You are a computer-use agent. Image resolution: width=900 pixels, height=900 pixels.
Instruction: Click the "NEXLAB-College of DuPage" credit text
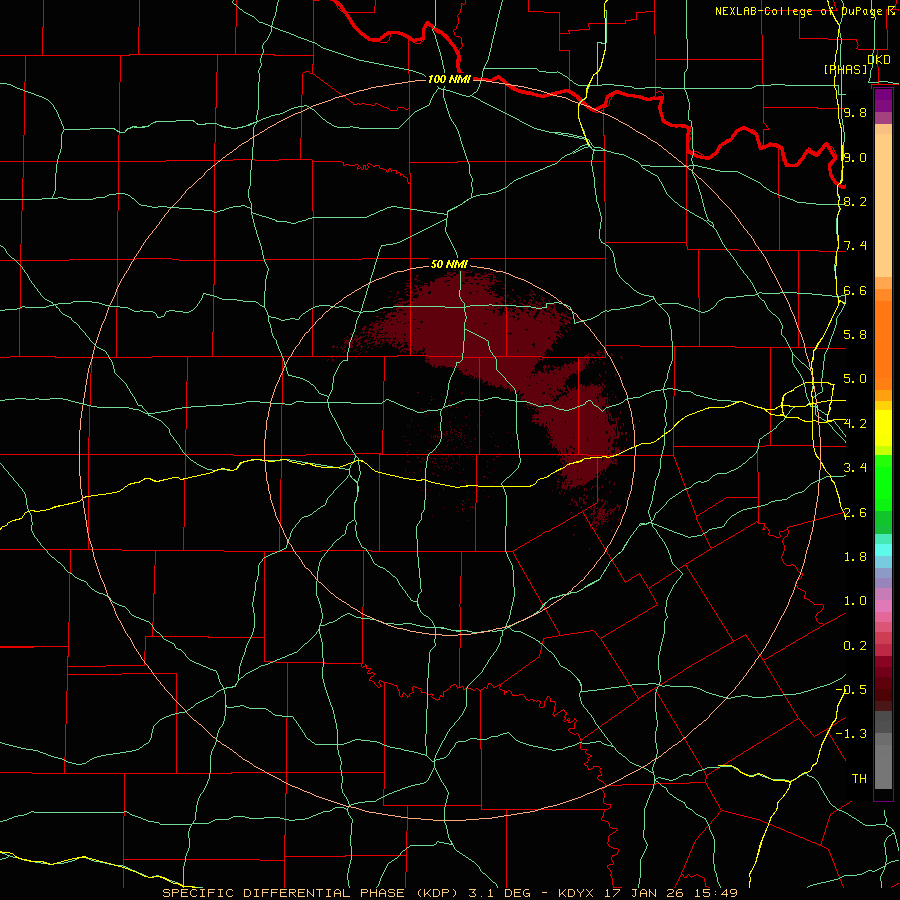tap(800, 11)
